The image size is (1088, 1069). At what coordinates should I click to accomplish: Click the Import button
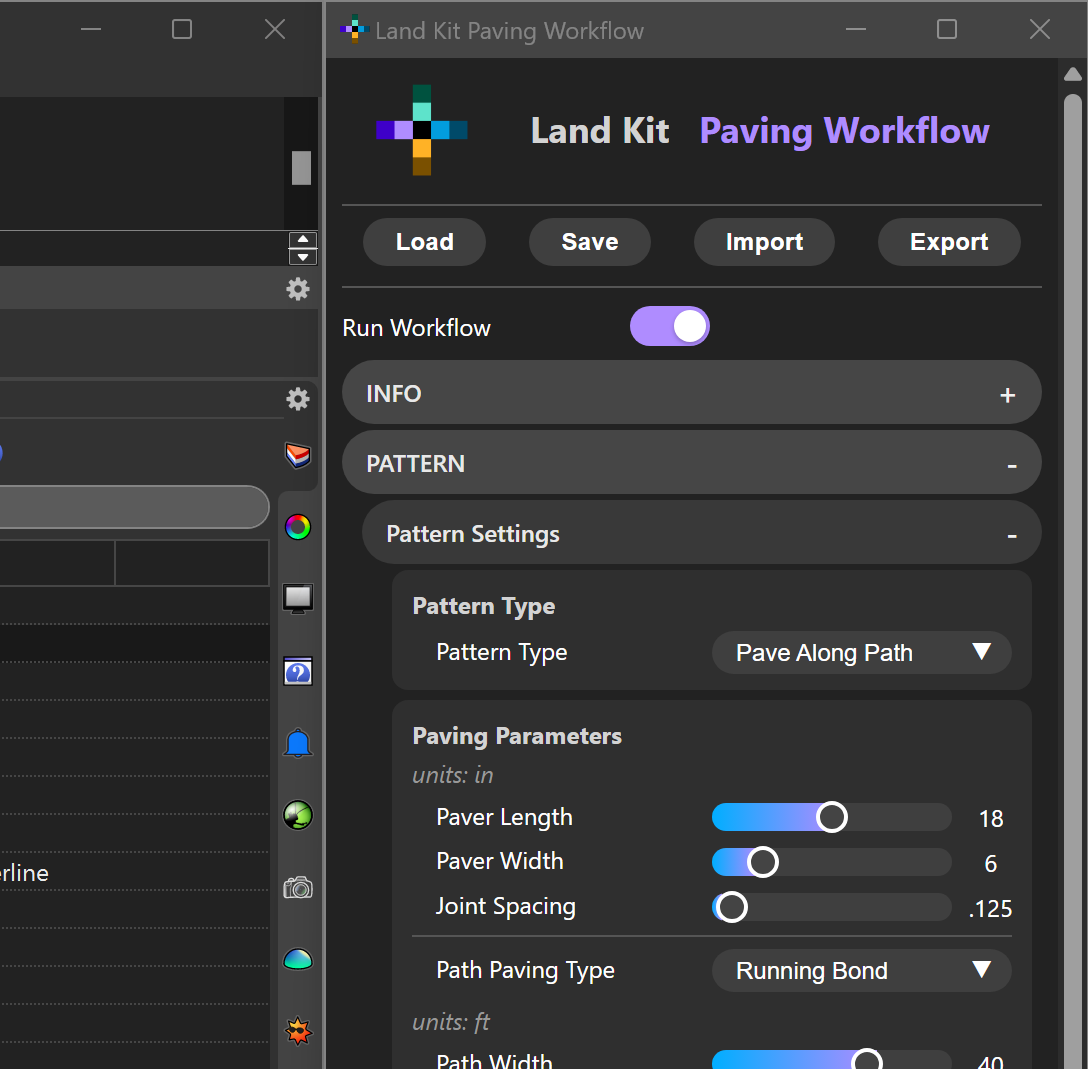point(764,242)
